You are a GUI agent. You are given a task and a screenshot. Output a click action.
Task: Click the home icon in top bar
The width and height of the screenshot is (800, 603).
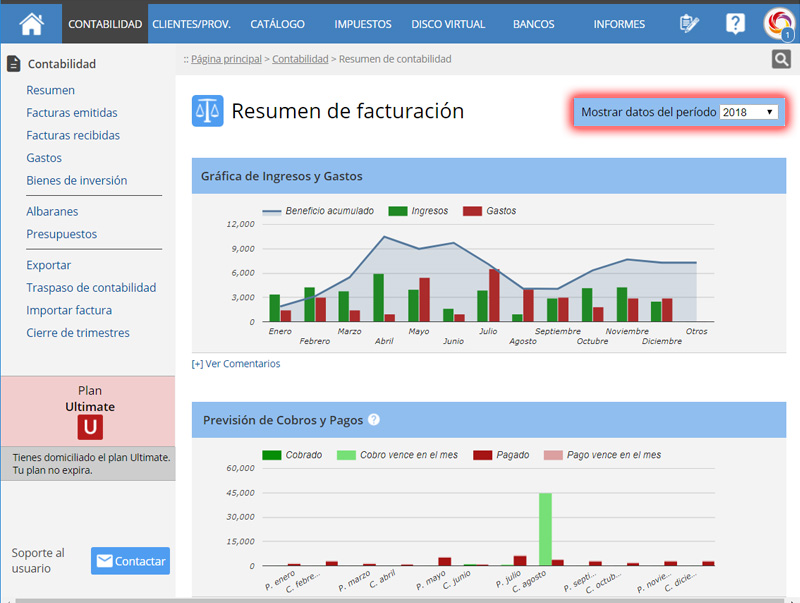(32, 22)
